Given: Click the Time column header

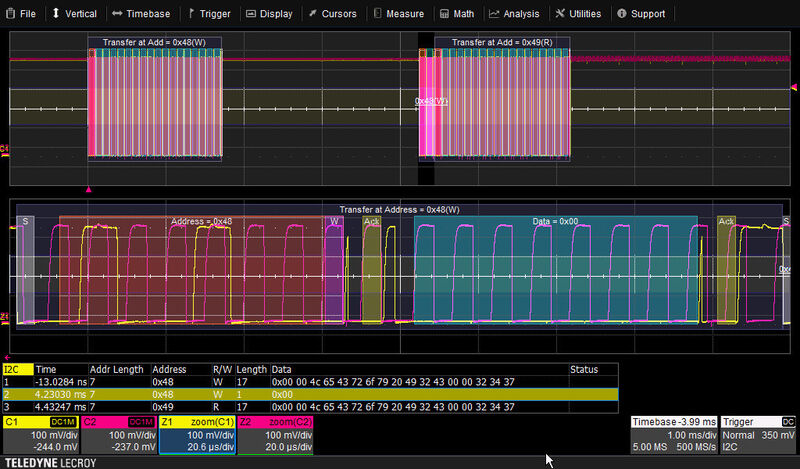Looking at the screenshot, I should [x=46, y=369].
